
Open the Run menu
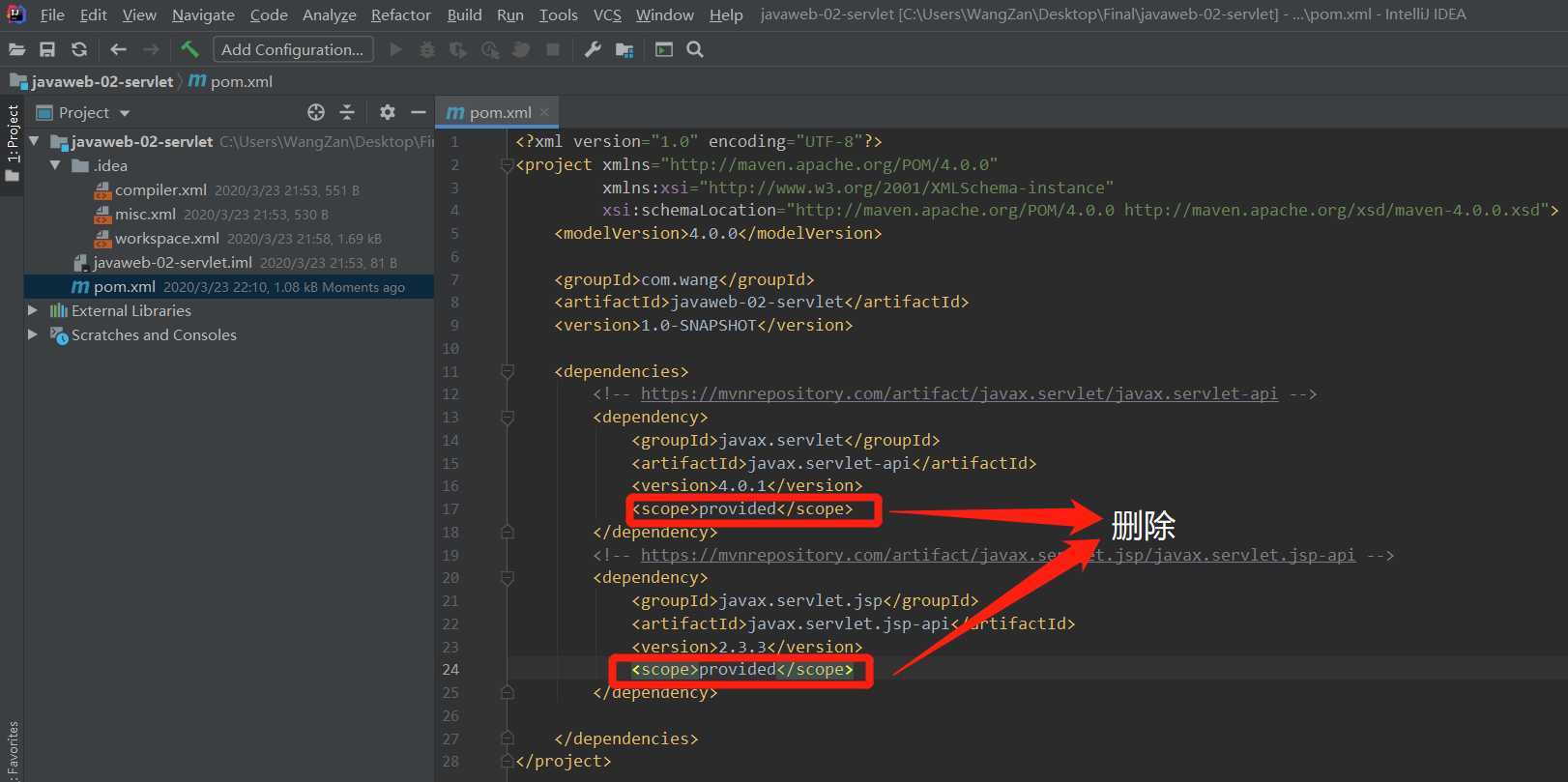[510, 14]
